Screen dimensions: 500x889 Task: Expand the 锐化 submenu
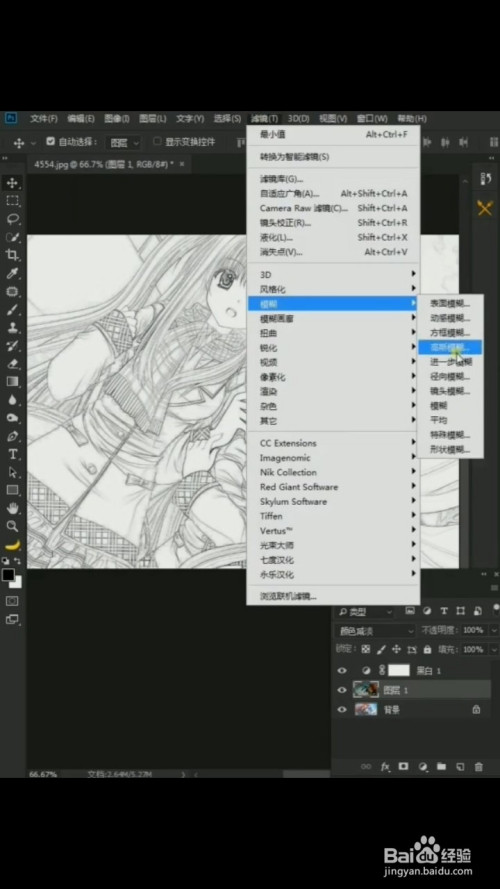coord(333,348)
